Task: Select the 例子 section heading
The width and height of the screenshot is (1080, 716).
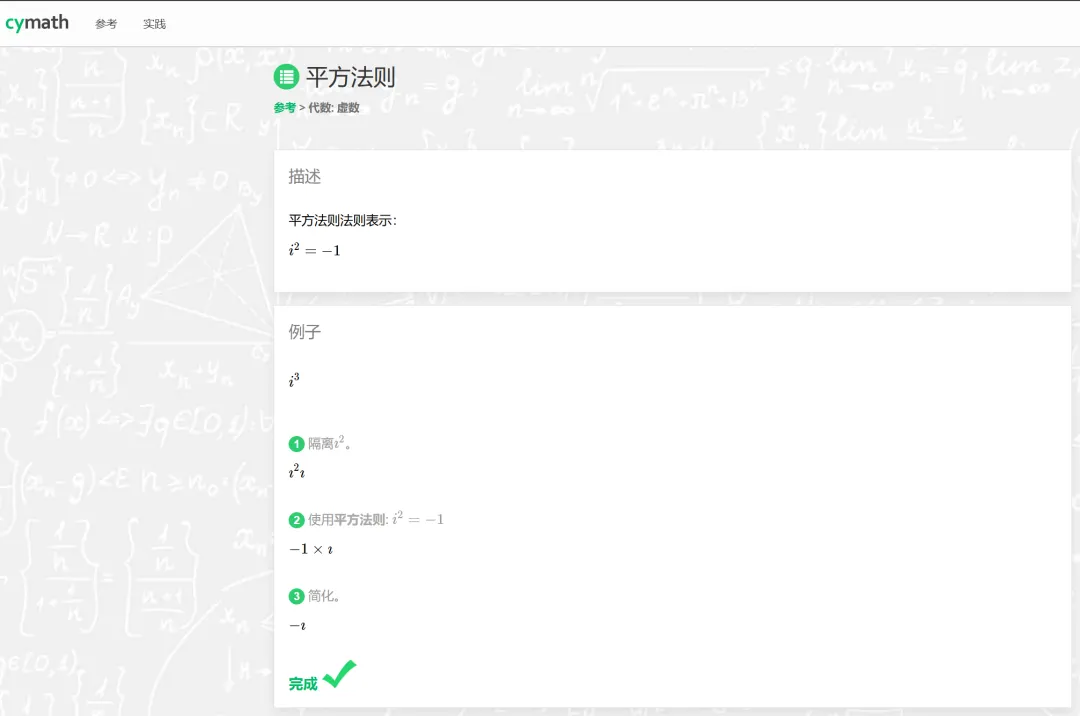Action: [x=304, y=332]
